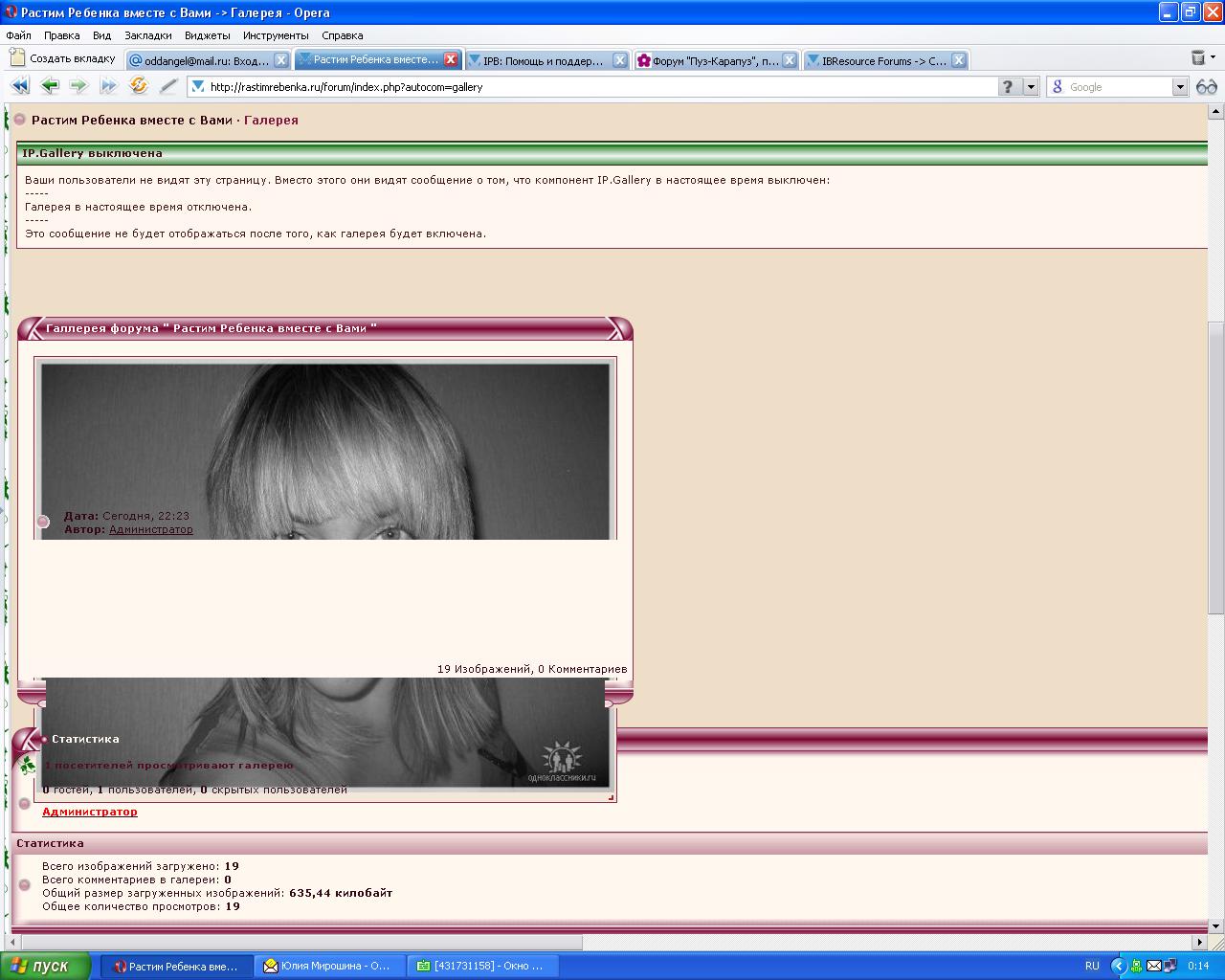
Task: Click the green ICQ tray icon
Action: click(x=1135, y=966)
